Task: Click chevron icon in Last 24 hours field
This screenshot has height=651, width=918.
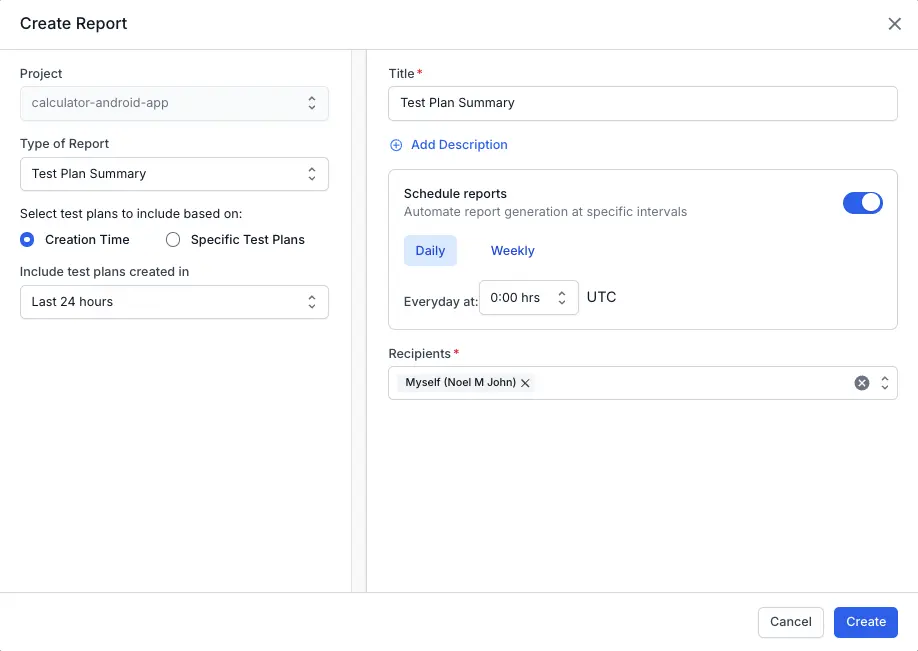Action: click(312, 302)
